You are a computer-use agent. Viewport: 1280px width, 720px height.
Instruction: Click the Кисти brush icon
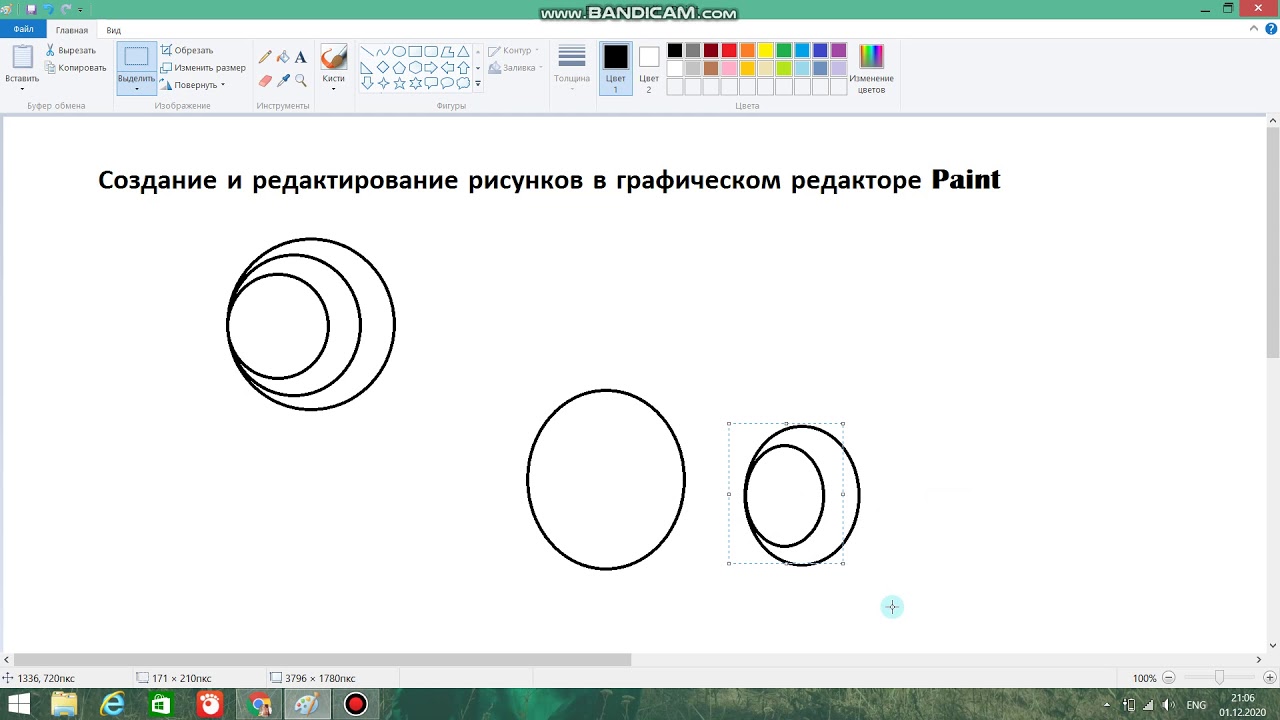[x=333, y=57]
